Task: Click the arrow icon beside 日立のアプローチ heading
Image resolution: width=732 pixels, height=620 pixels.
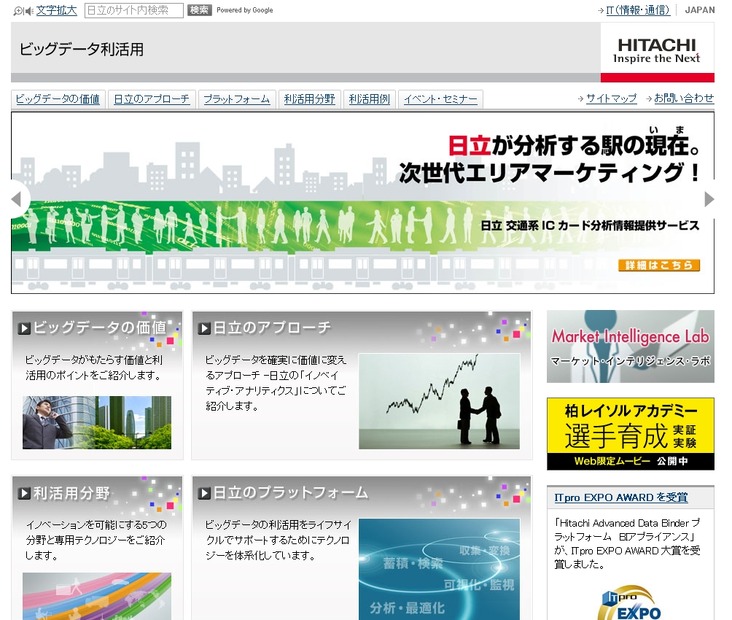Action: coord(204,329)
